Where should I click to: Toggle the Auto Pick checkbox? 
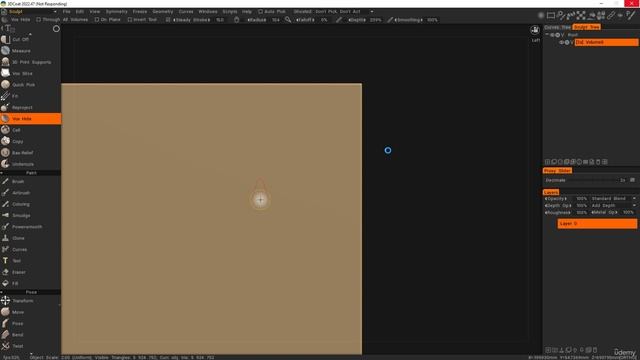260,11
